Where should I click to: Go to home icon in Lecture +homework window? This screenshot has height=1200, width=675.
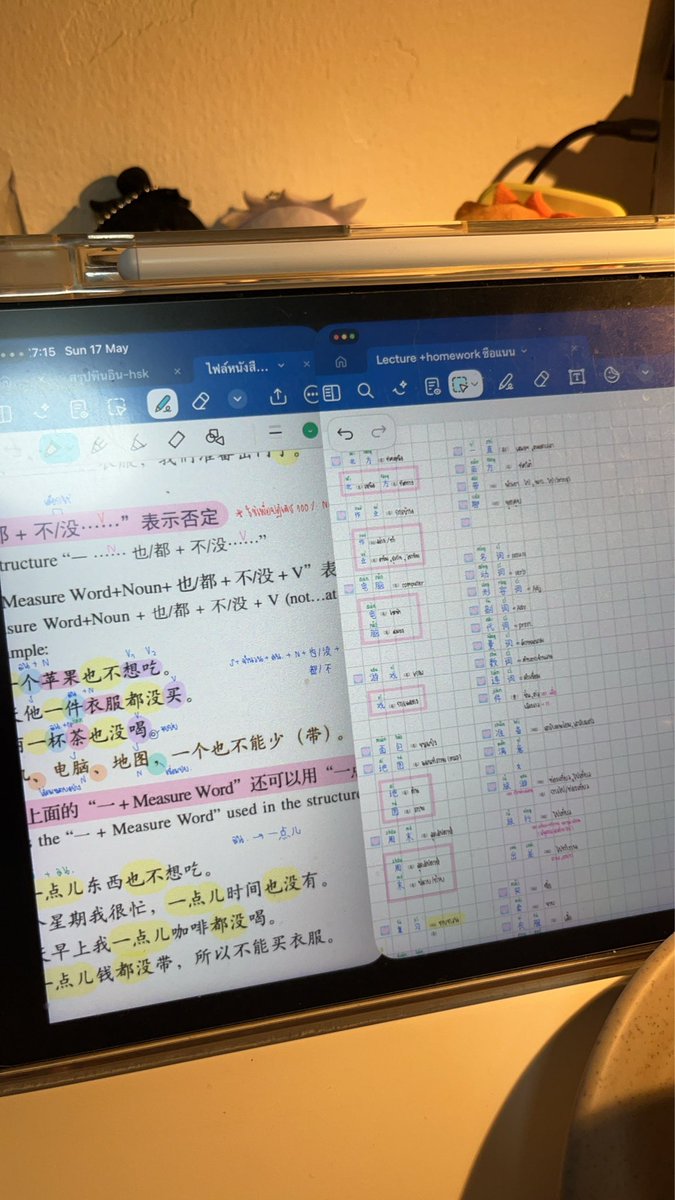pos(341,361)
